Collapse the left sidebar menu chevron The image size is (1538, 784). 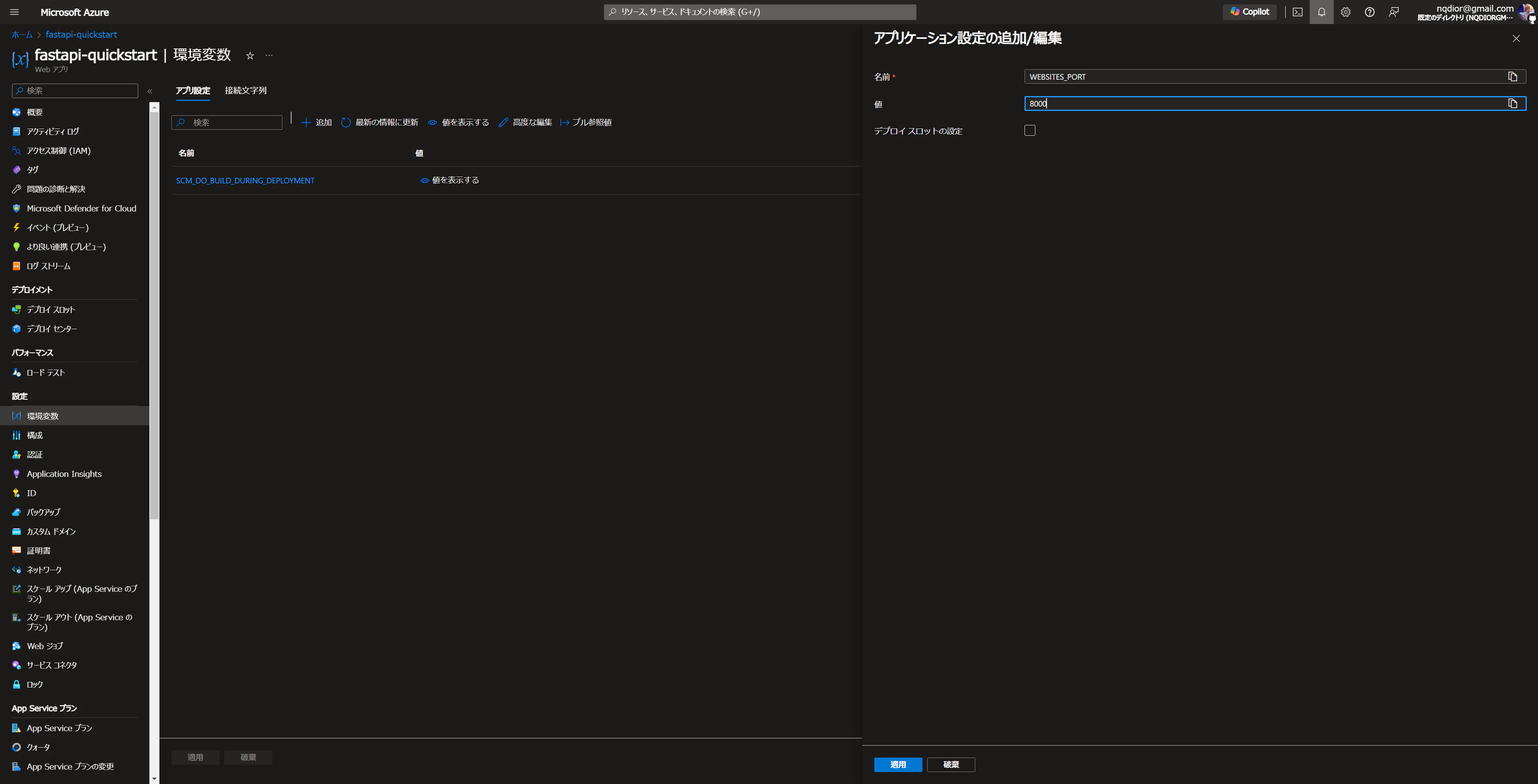[x=150, y=91]
